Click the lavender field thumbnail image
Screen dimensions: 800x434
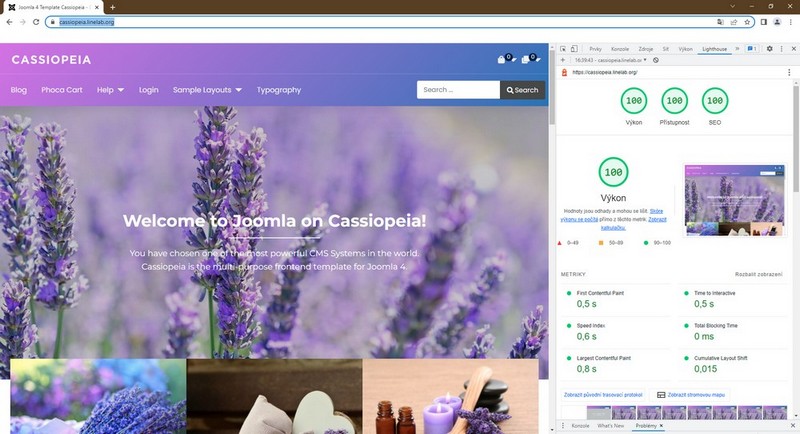click(98, 396)
